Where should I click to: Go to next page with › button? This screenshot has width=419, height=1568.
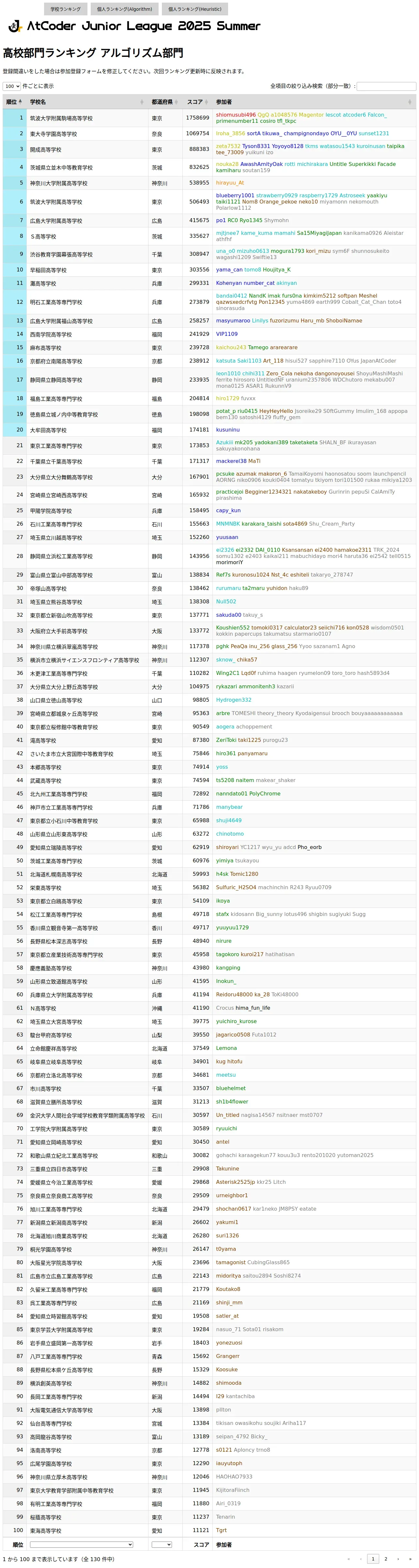[398, 1559]
